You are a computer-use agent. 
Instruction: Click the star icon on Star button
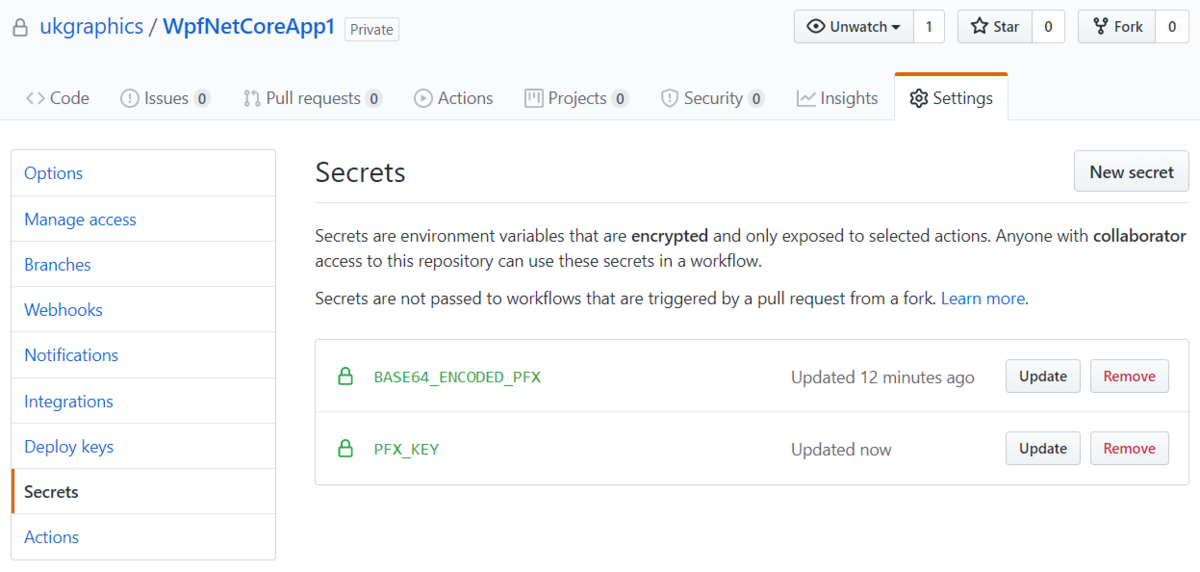(979, 27)
